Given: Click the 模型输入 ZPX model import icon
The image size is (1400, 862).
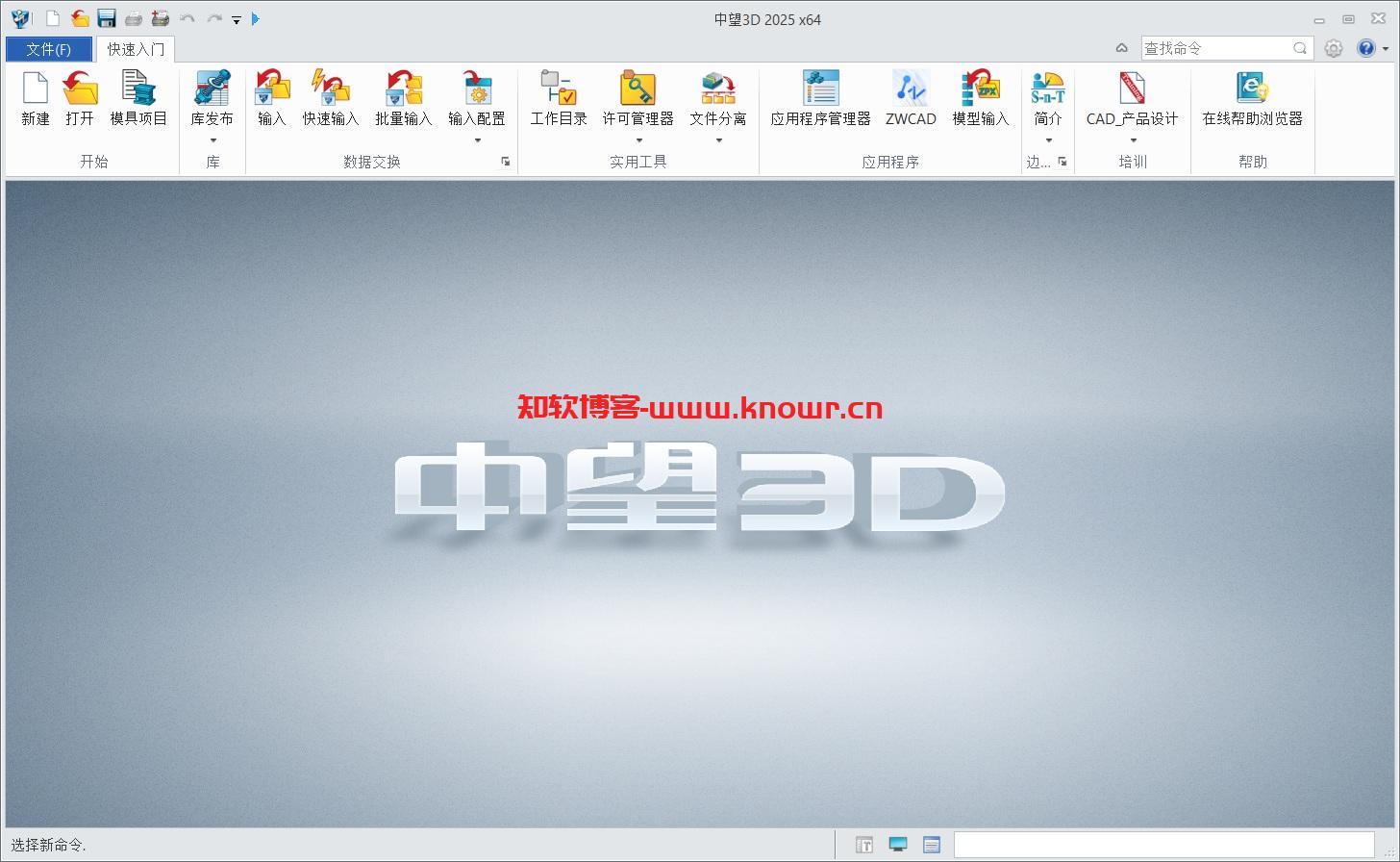Looking at the screenshot, I should coord(981,89).
